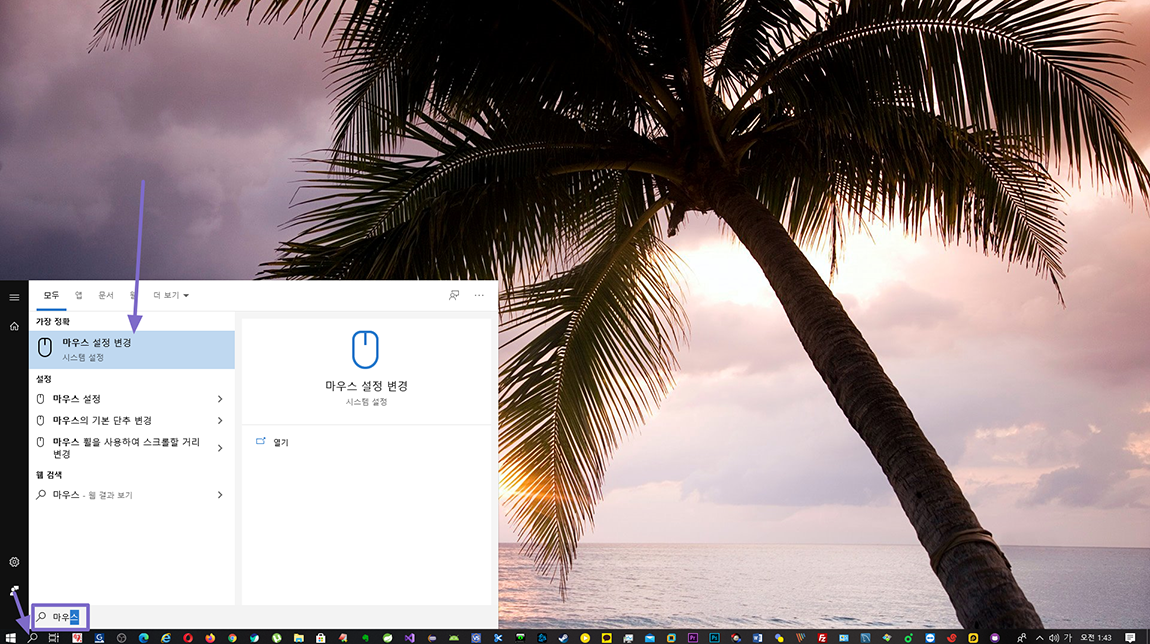This screenshot has height=644, width=1150.
Task: Launch Microsoft Edge from the taskbar
Action: (144, 637)
